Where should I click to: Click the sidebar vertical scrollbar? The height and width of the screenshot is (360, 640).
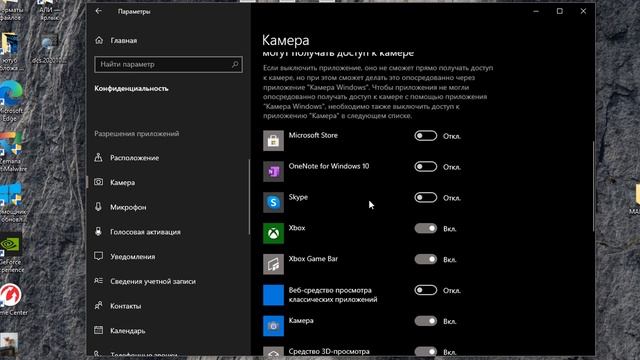point(249,197)
